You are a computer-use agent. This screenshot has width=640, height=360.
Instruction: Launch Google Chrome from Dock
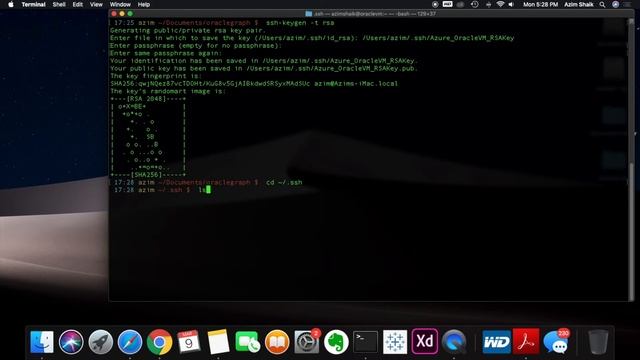point(160,342)
